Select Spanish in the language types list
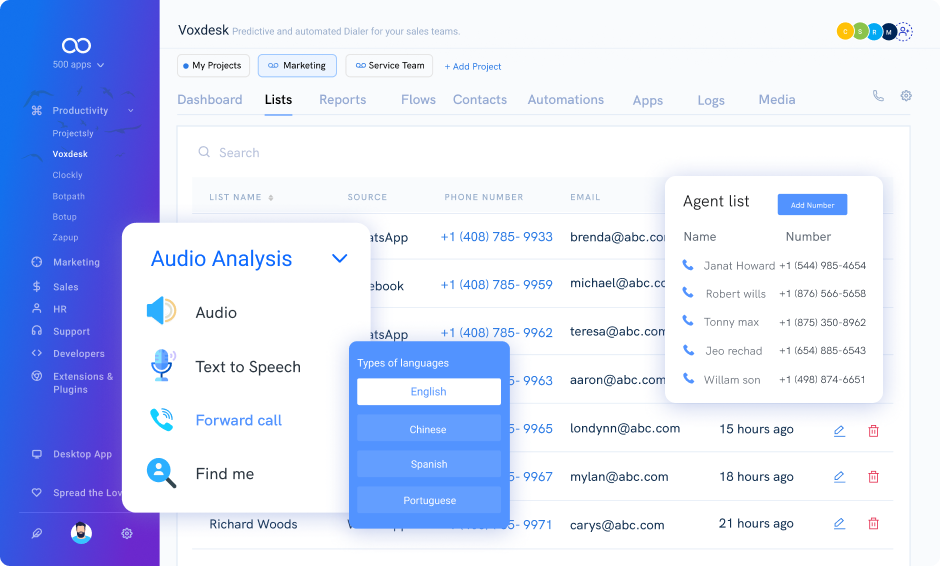940x566 pixels. pyautogui.click(x=428, y=464)
